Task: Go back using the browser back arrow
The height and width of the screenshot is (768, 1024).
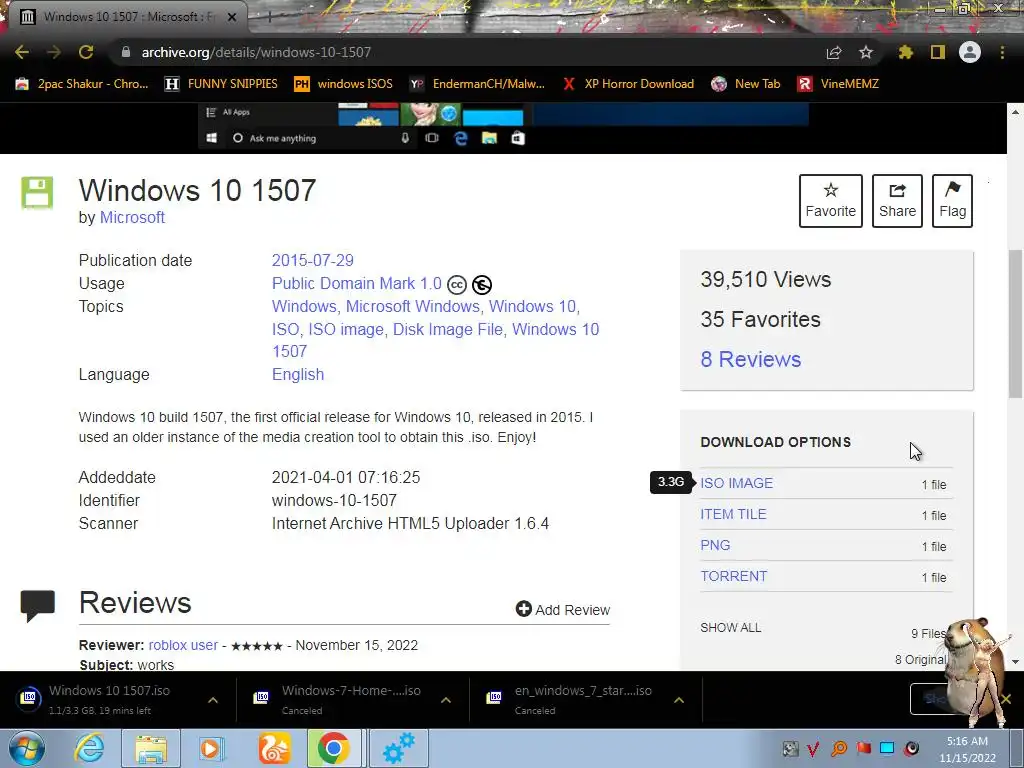Action: 22,52
